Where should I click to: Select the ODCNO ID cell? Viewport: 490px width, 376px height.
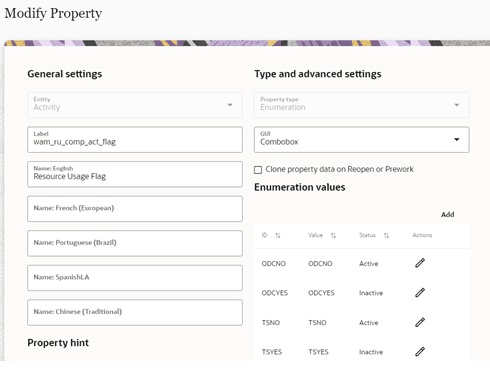click(x=274, y=263)
